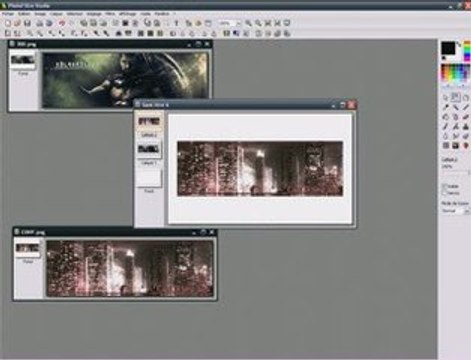The width and height of the screenshot is (471, 360).
Task: Click the Zoom in magnifier icon
Action: click(248, 23)
